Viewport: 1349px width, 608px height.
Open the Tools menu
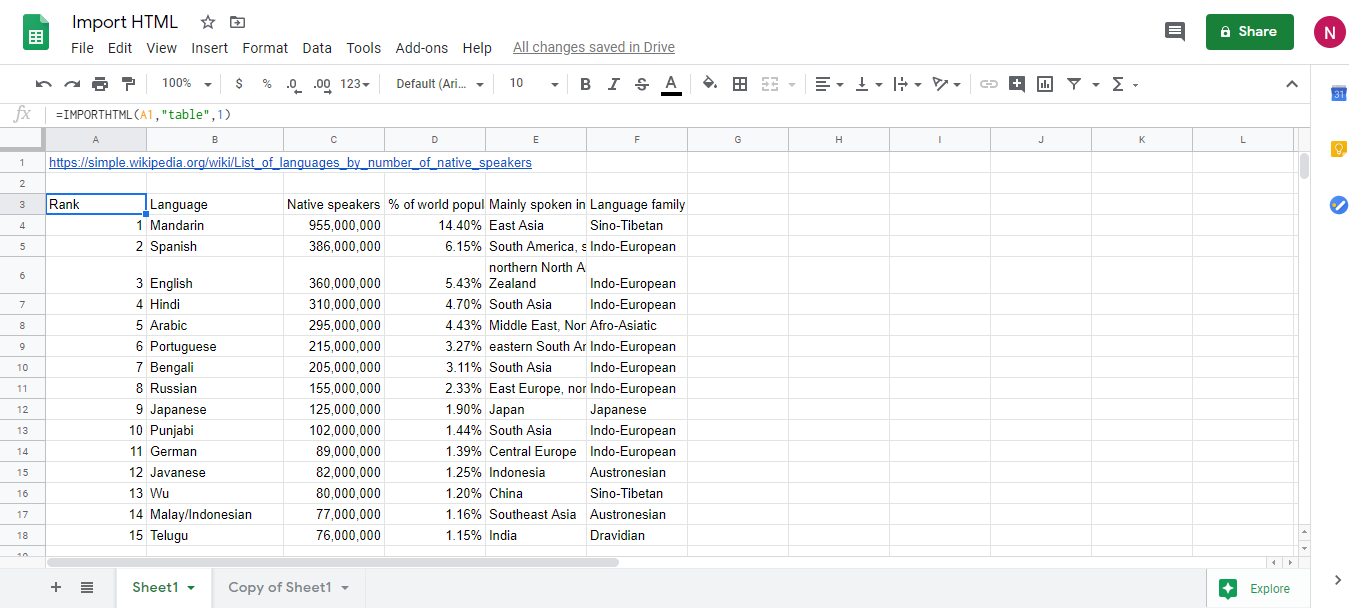click(364, 48)
